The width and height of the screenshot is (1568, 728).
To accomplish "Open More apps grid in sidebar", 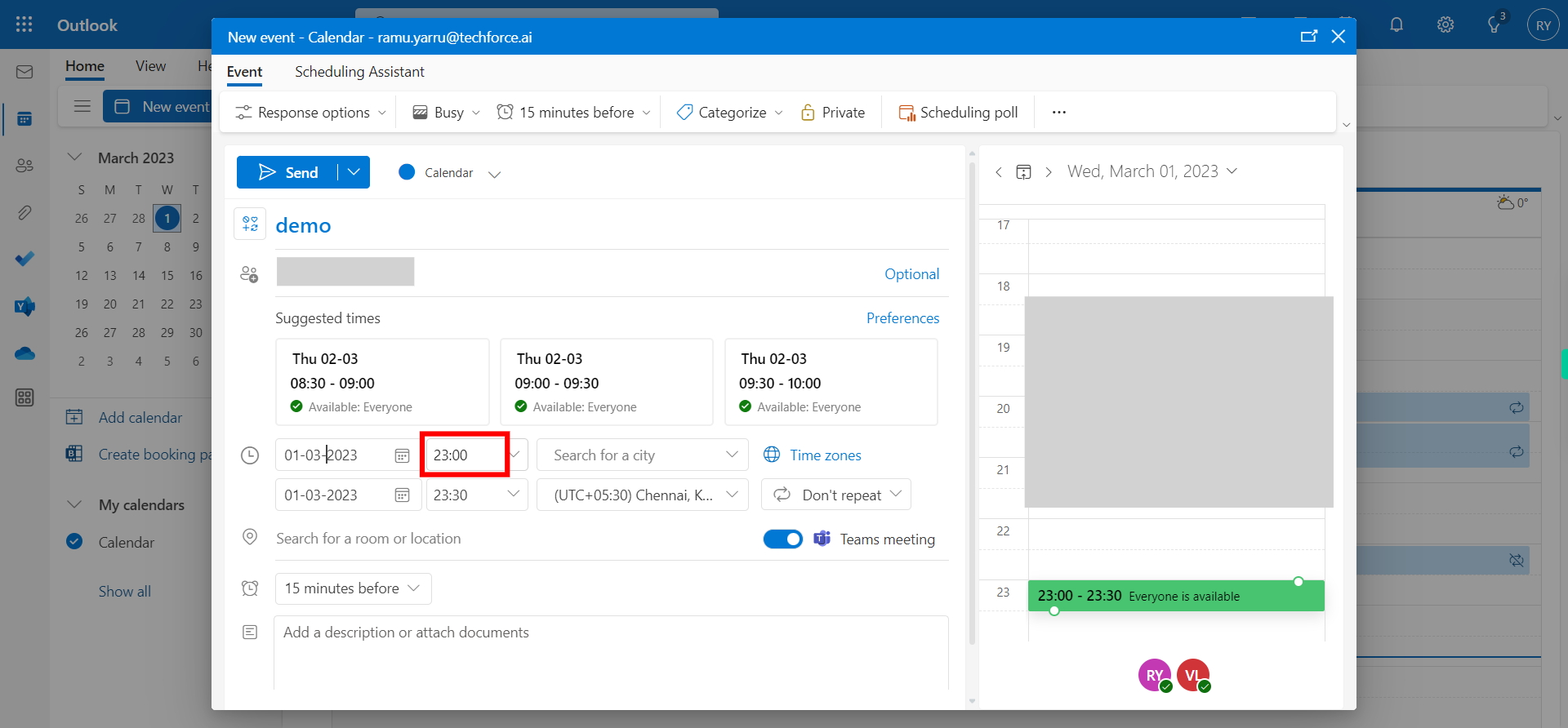I will coord(24,397).
